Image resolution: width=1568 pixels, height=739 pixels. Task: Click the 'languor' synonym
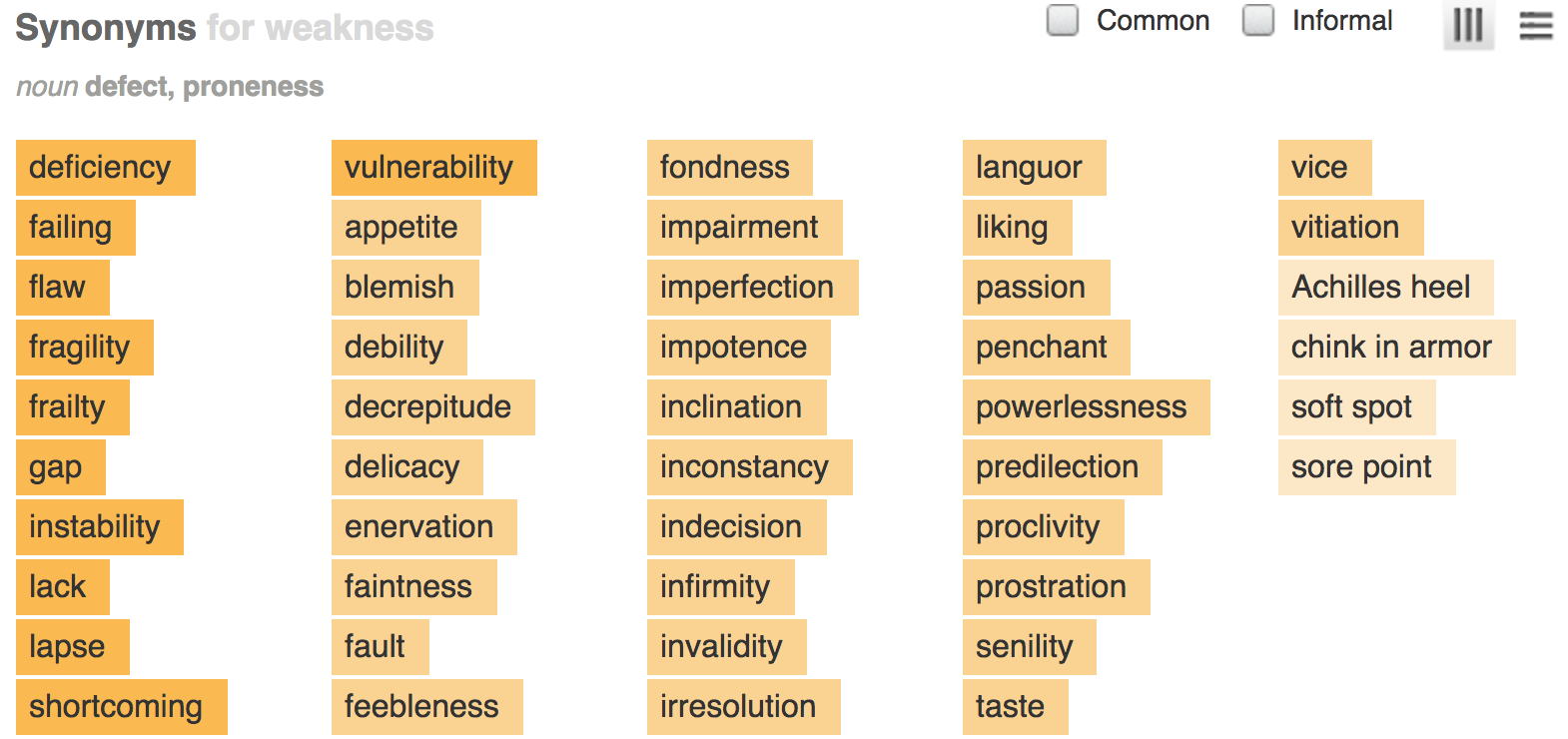point(1034,168)
